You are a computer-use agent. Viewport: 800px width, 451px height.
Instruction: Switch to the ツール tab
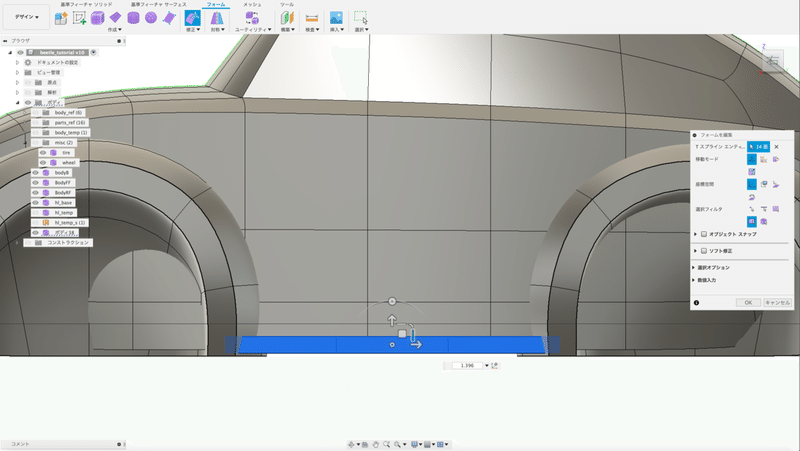pyautogui.click(x=287, y=4)
